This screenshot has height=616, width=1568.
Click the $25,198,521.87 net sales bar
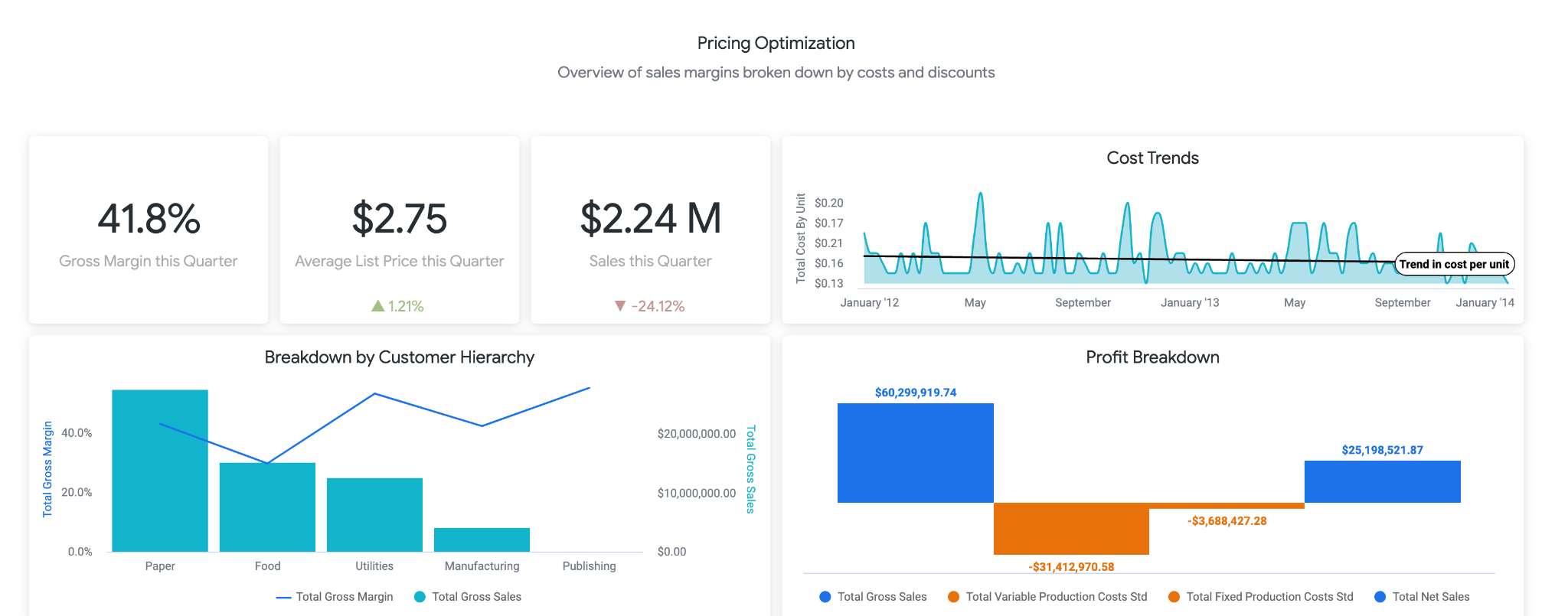point(1382,481)
